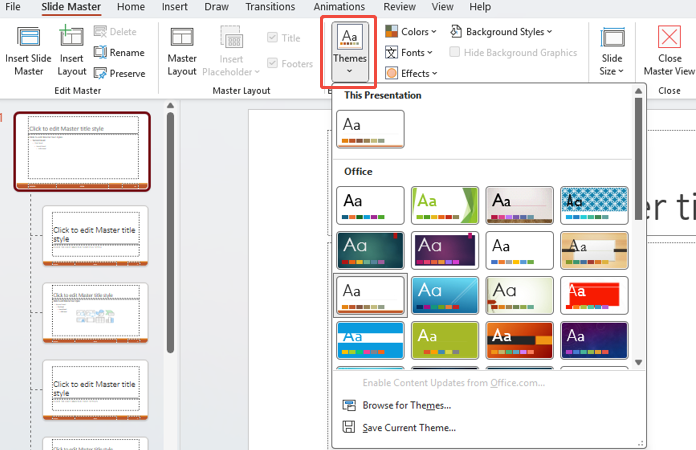Apply the default white Office theme

(370, 205)
